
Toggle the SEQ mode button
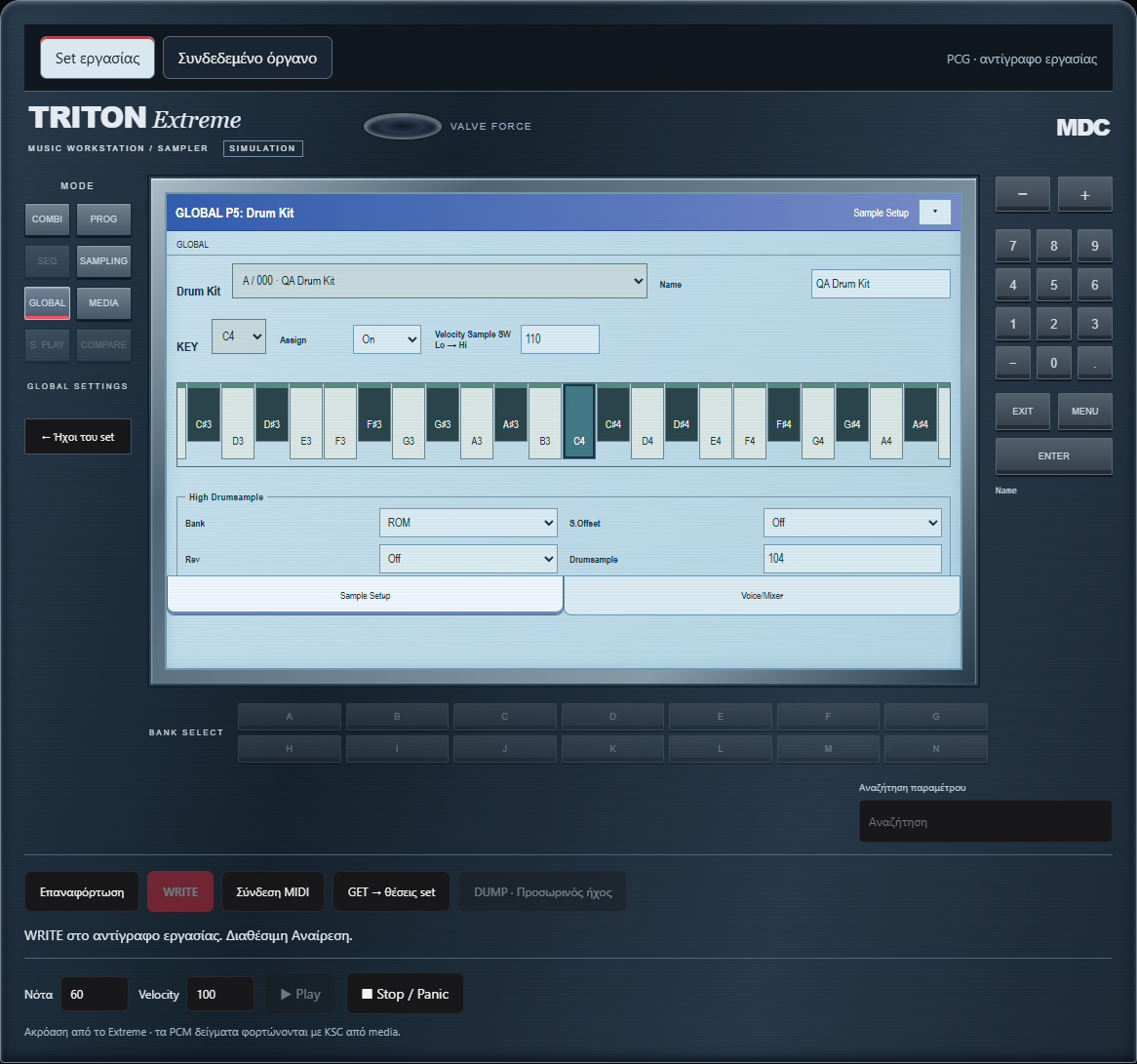click(47, 261)
